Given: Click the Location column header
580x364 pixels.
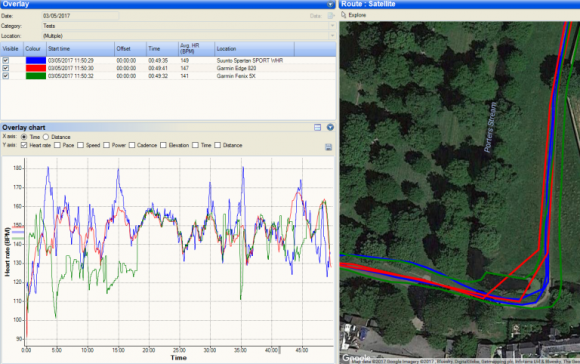Looking at the screenshot, I should pyautogui.click(x=254, y=49).
